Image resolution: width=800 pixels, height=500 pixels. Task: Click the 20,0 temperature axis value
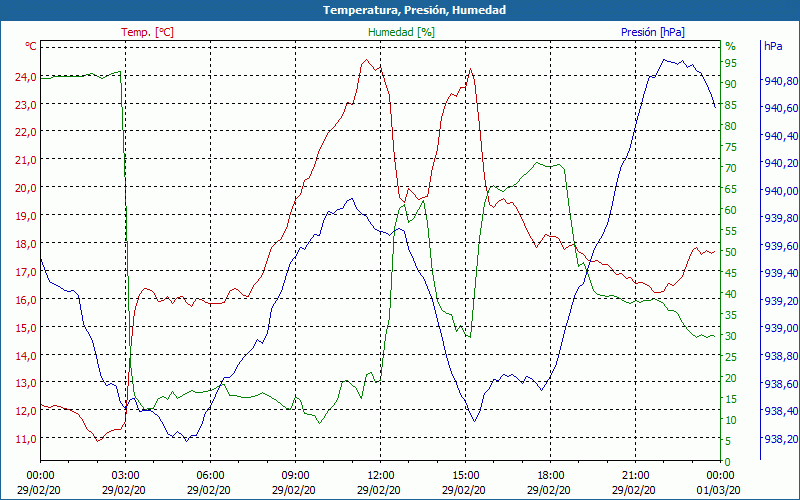27,188
